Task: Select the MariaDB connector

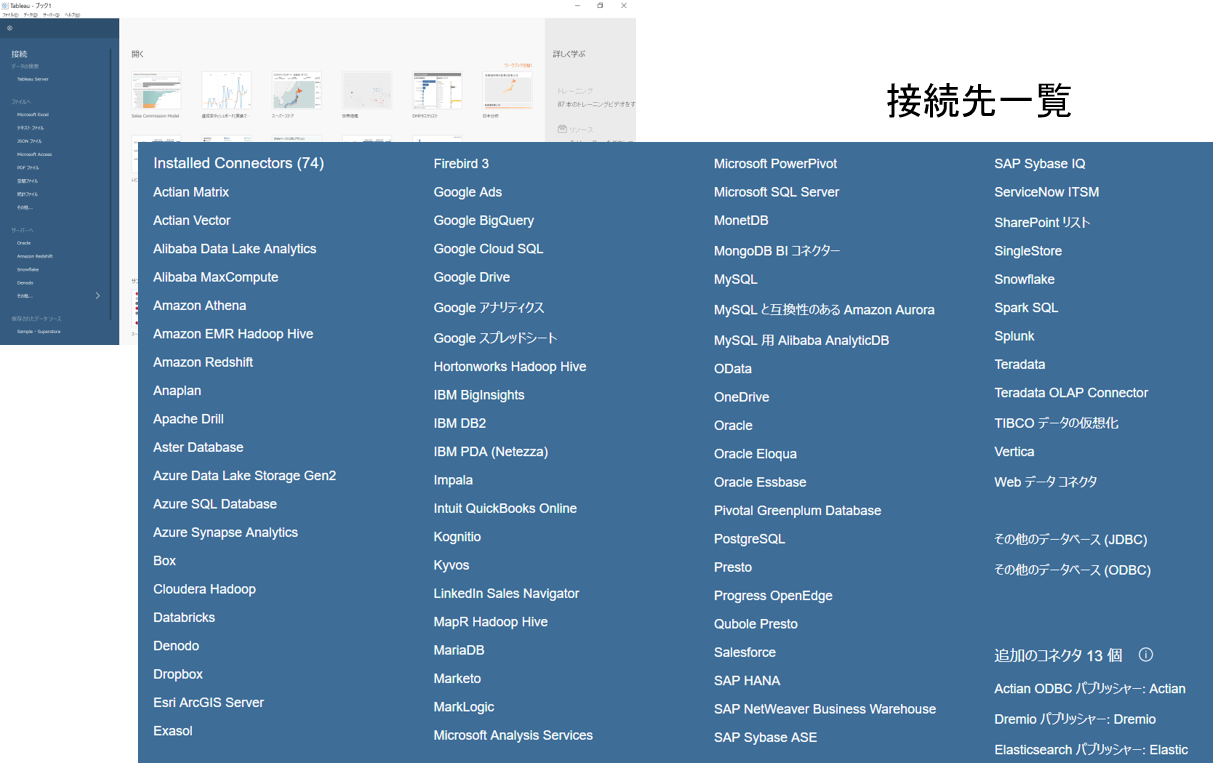Action: 459,651
